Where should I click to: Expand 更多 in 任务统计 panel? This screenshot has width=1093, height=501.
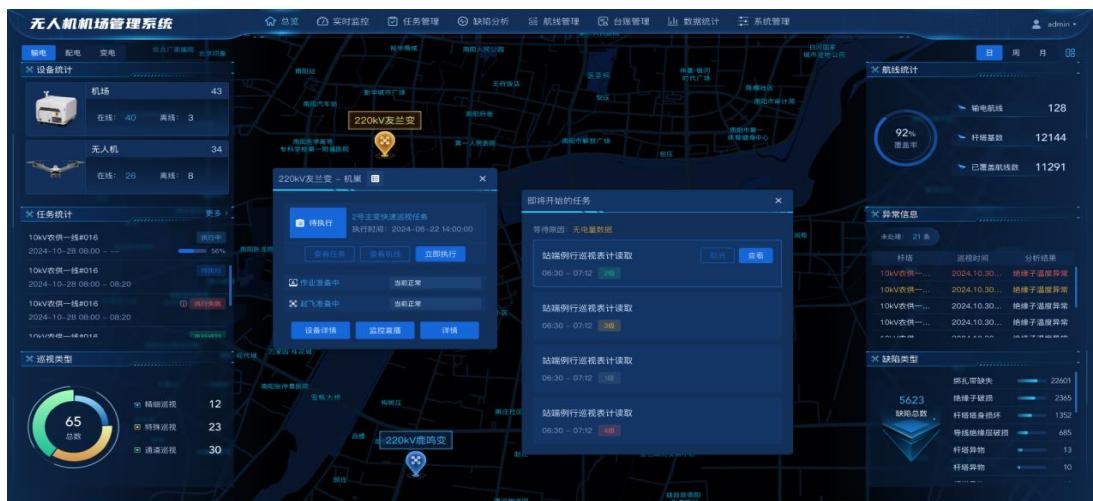[x=215, y=214]
